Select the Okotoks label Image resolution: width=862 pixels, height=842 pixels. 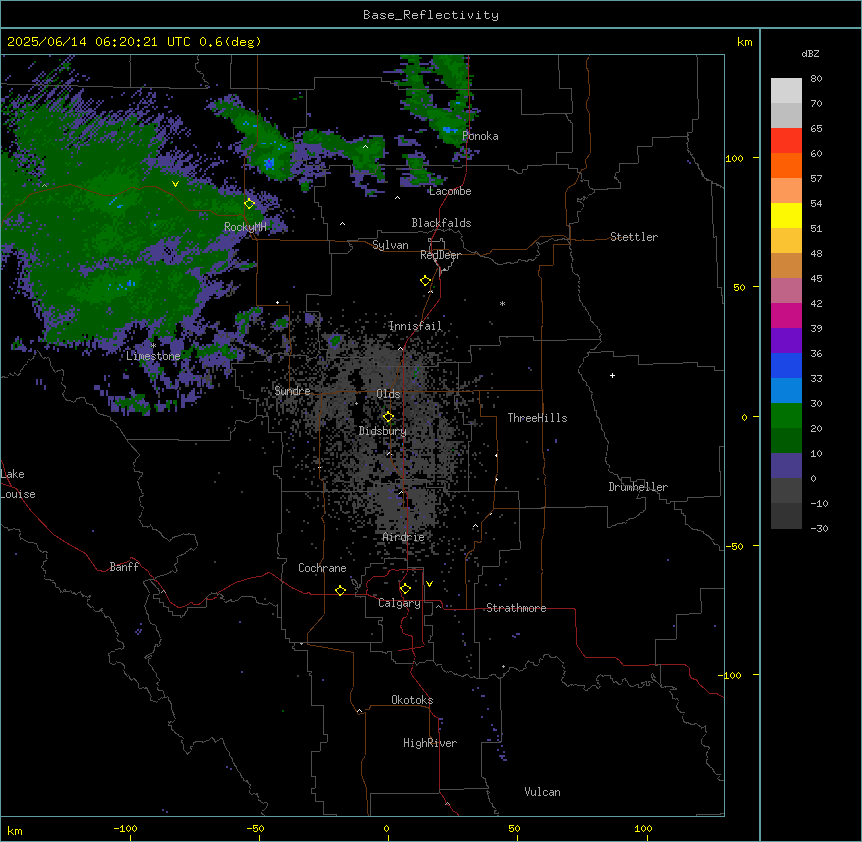tap(412, 700)
